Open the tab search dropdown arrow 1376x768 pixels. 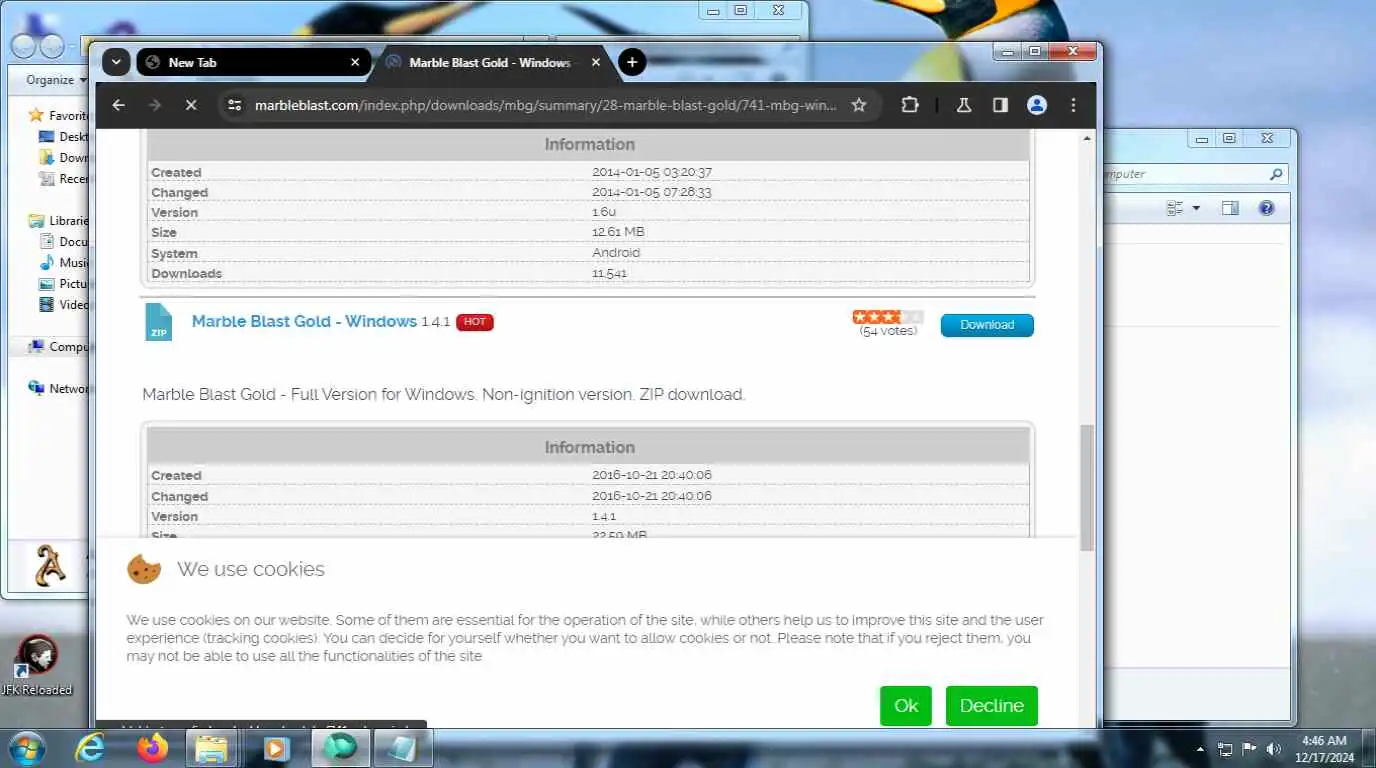pos(116,62)
